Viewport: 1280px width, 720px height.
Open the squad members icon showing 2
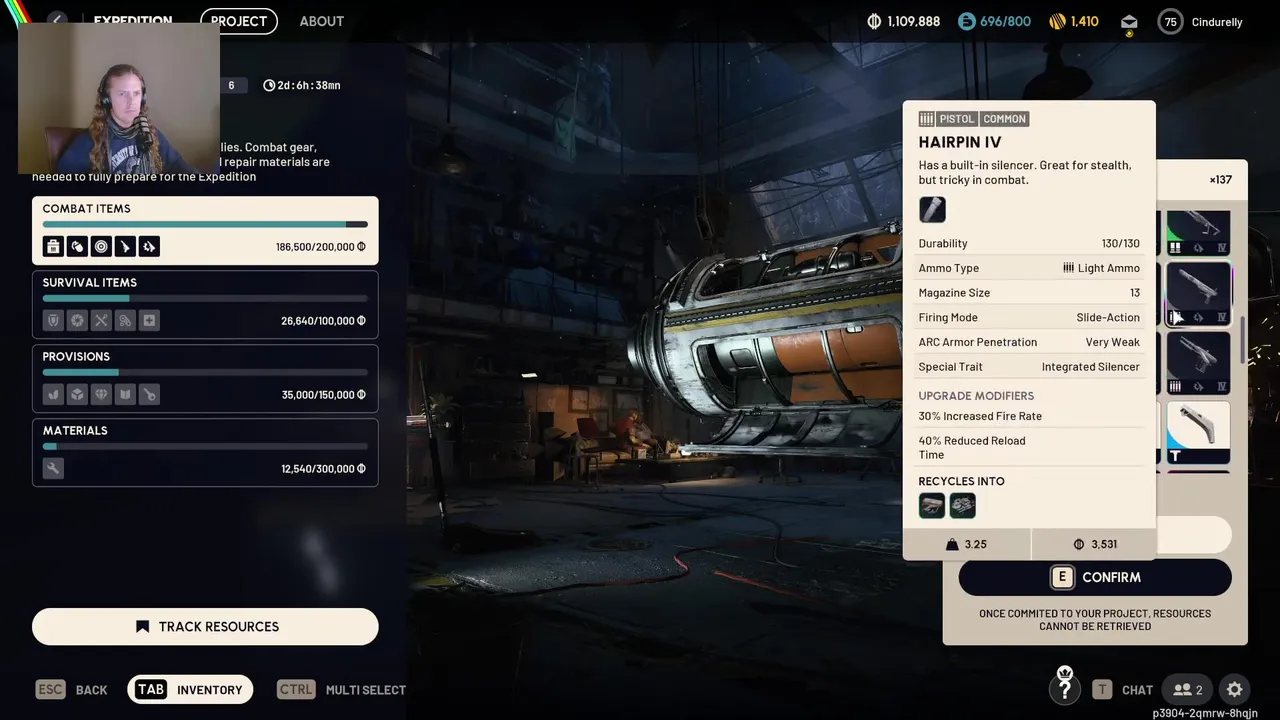click(1188, 690)
